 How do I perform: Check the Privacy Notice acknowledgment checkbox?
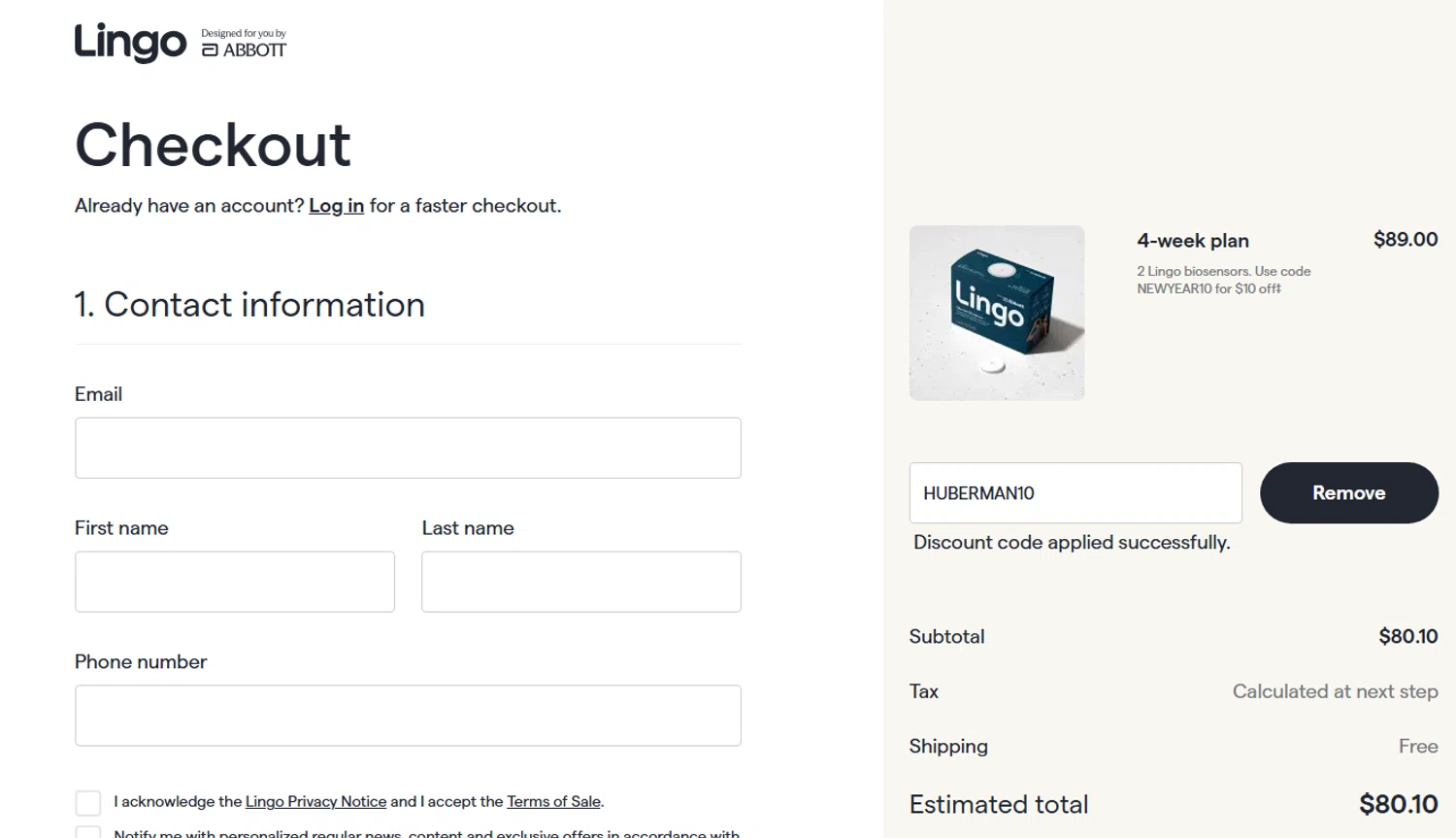(88, 802)
